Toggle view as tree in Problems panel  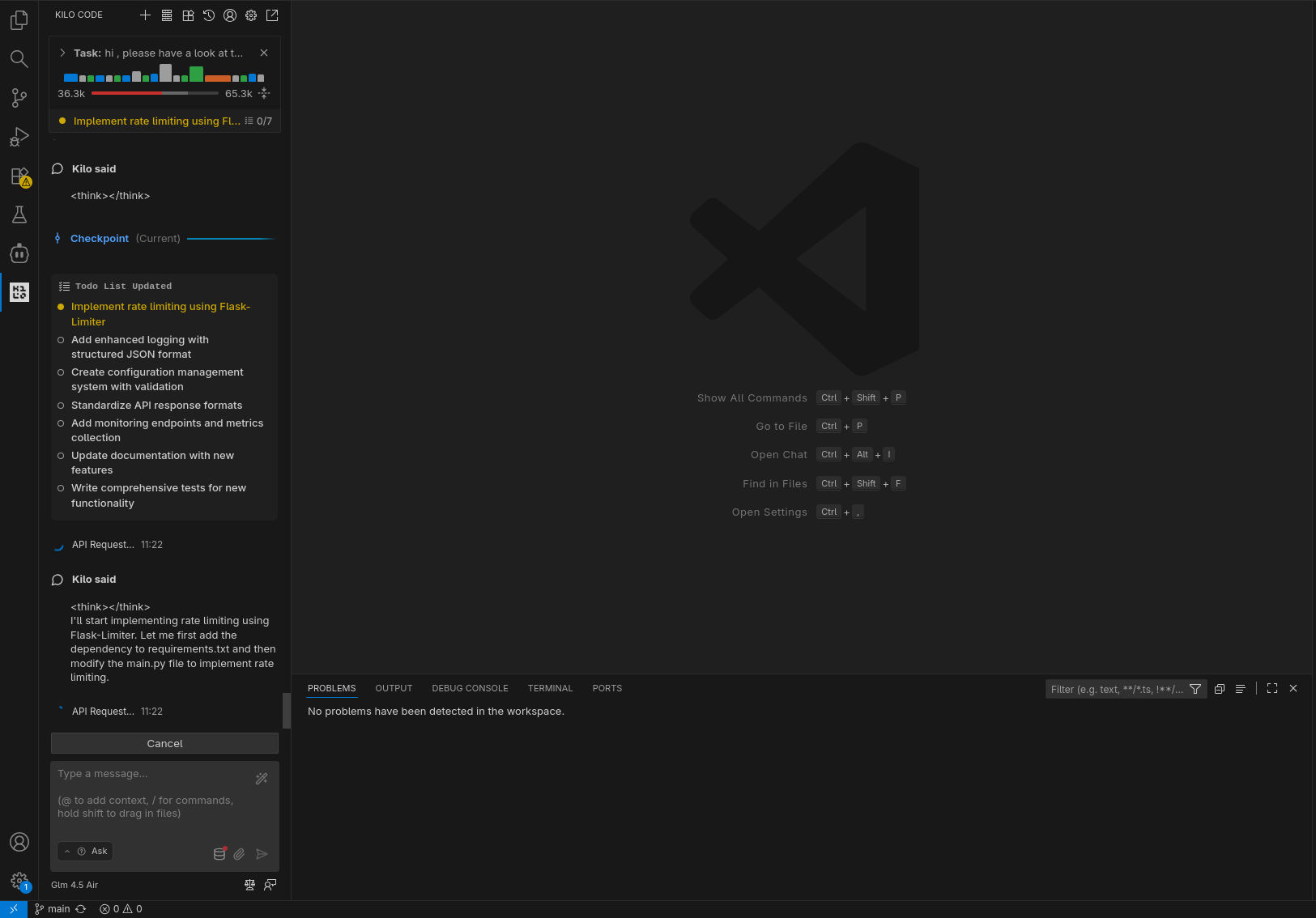pyautogui.click(x=1240, y=689)
